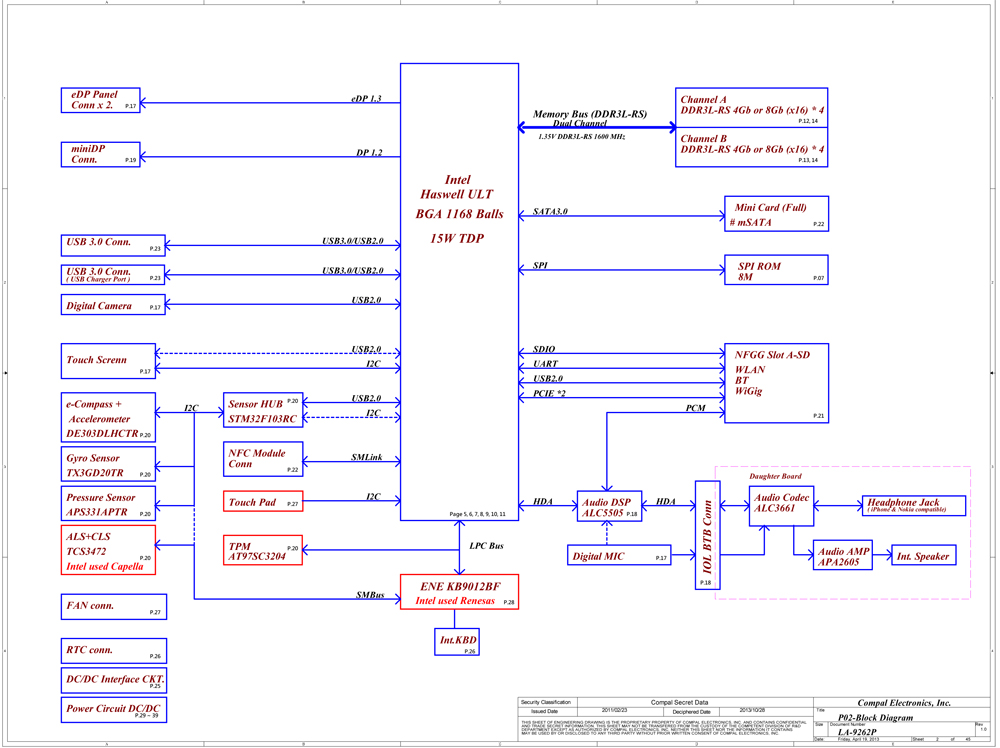Click the 'LA-9262P' document number
1000x748 pixels.
pos(857,732)
